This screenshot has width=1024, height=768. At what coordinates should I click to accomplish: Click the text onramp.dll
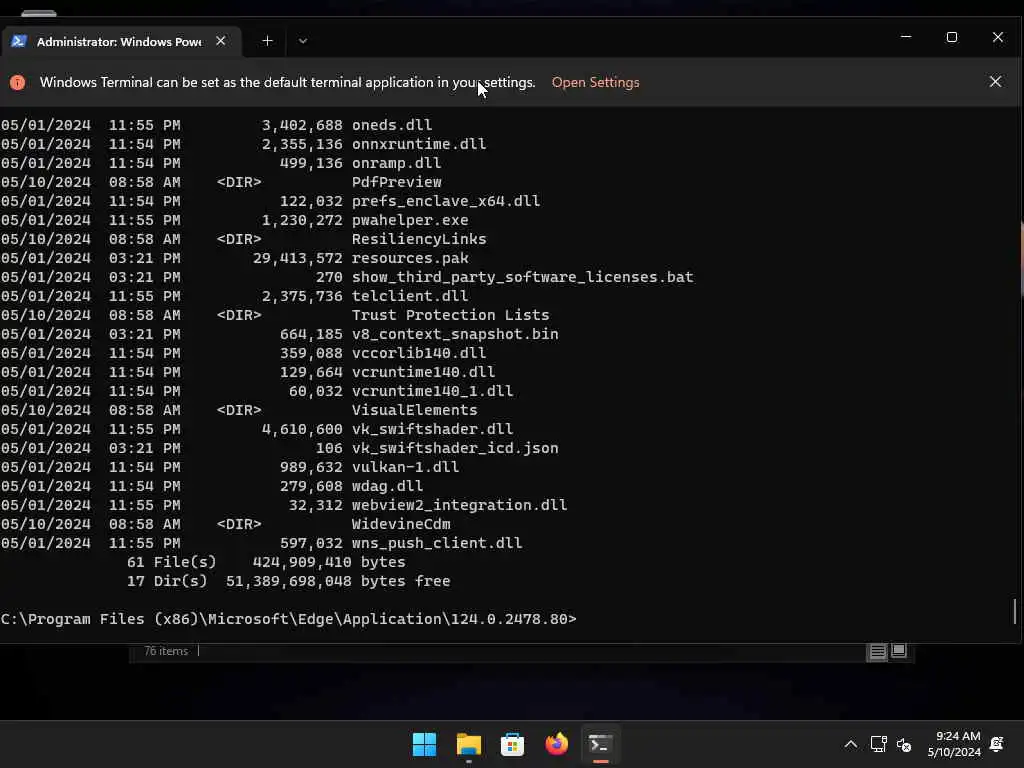[x=396, y=163]
